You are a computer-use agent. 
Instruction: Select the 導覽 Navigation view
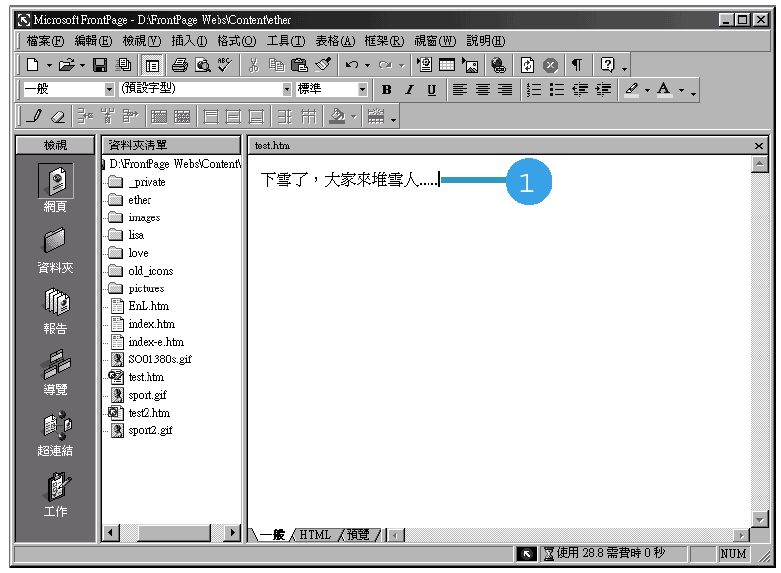[55, 372]
